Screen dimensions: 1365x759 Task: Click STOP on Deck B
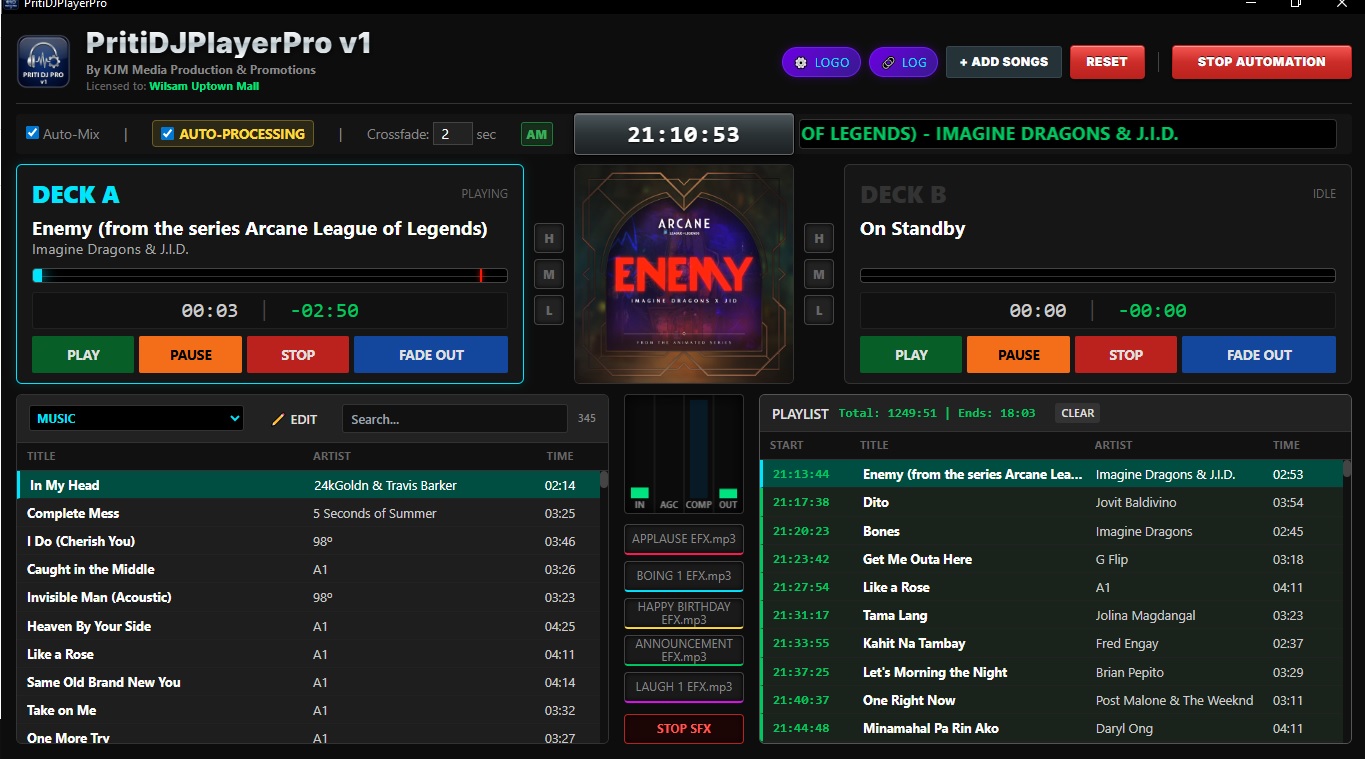point(1126,355)
